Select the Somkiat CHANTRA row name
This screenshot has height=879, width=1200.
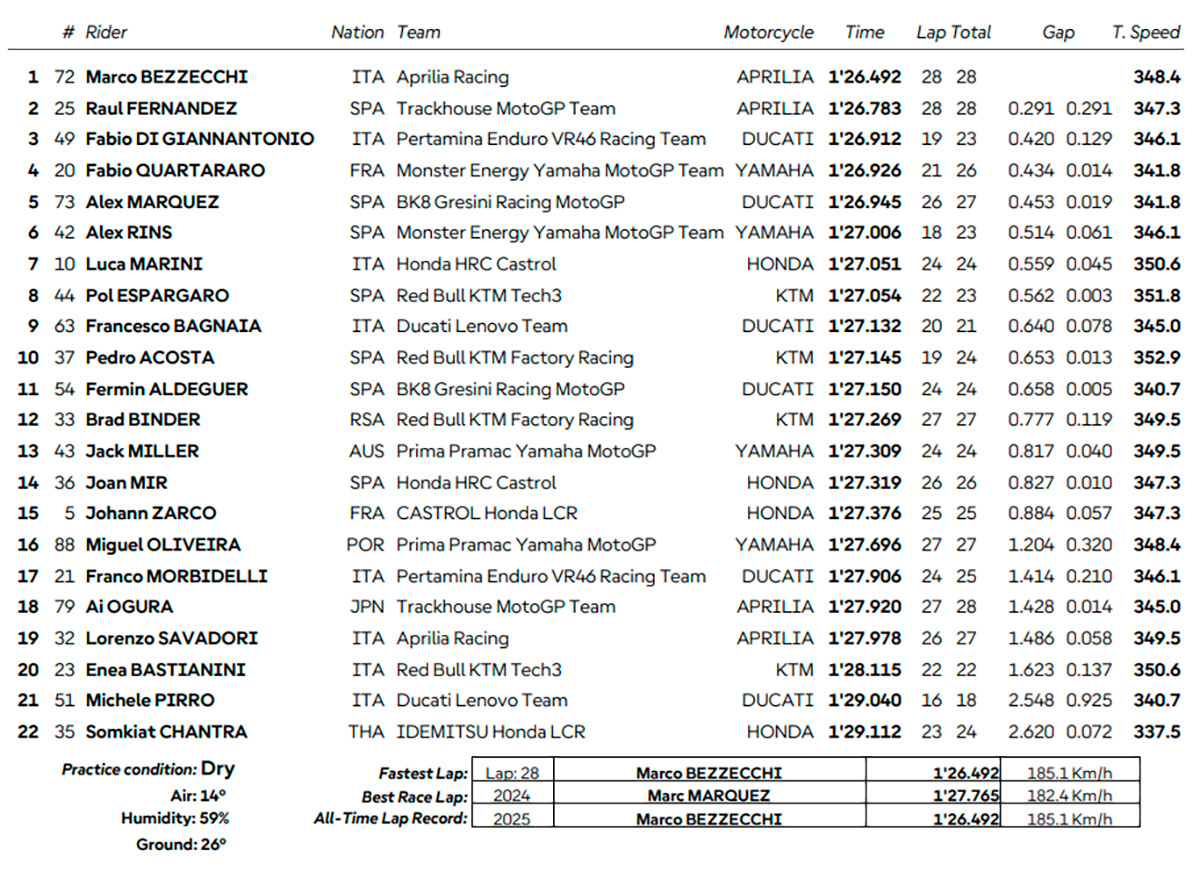[x=168, y=731]
